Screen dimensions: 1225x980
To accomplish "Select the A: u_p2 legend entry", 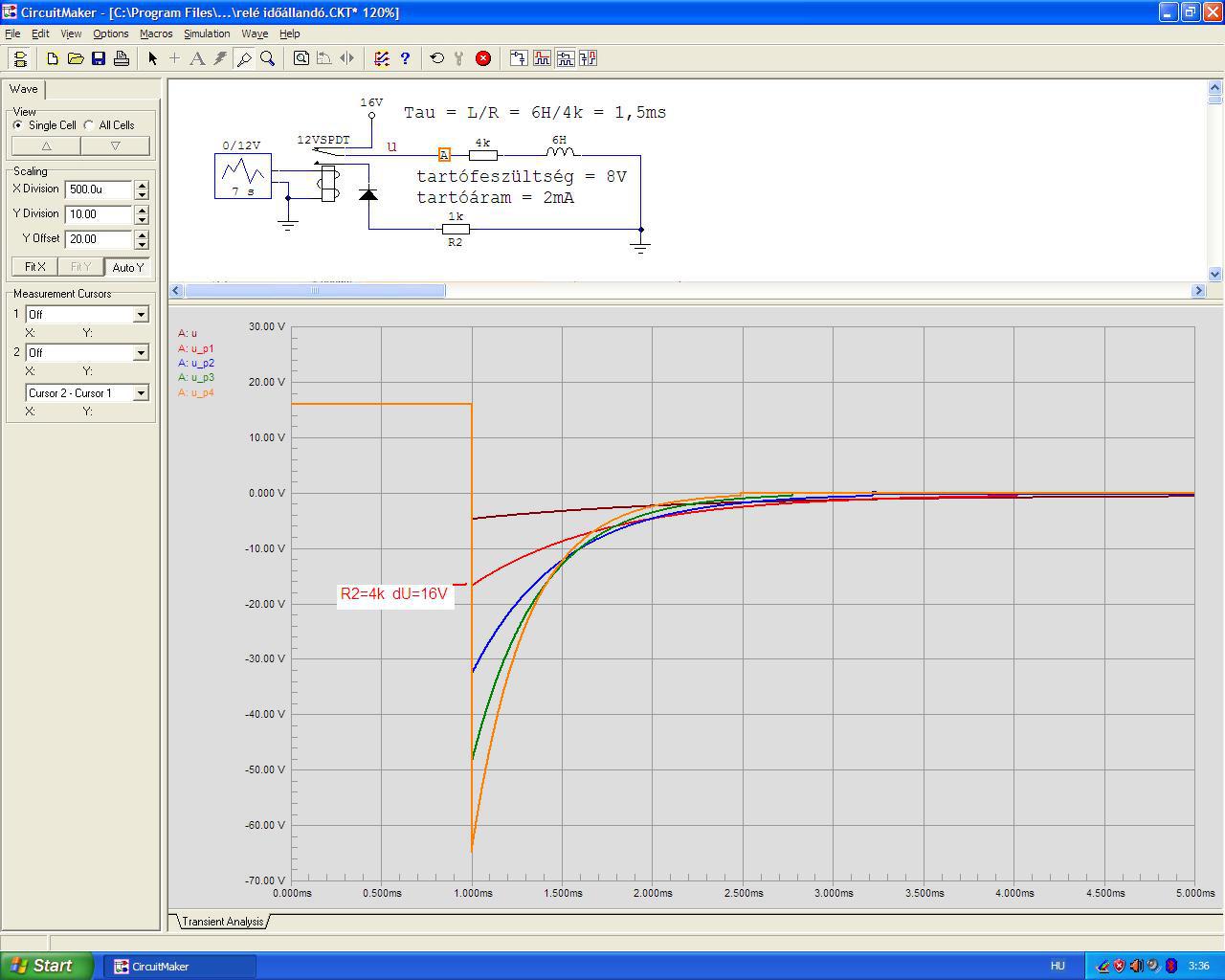I will [196, 364].
